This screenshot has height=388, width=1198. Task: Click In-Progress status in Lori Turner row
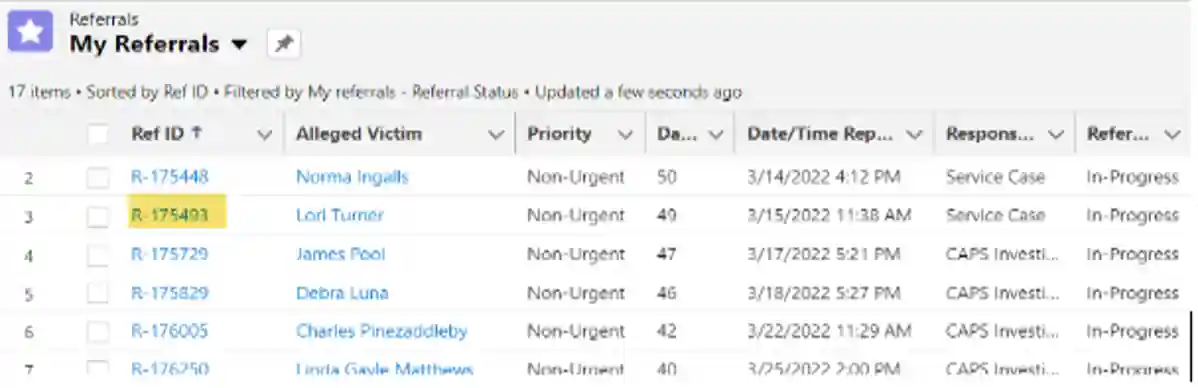coord(1132,215)
